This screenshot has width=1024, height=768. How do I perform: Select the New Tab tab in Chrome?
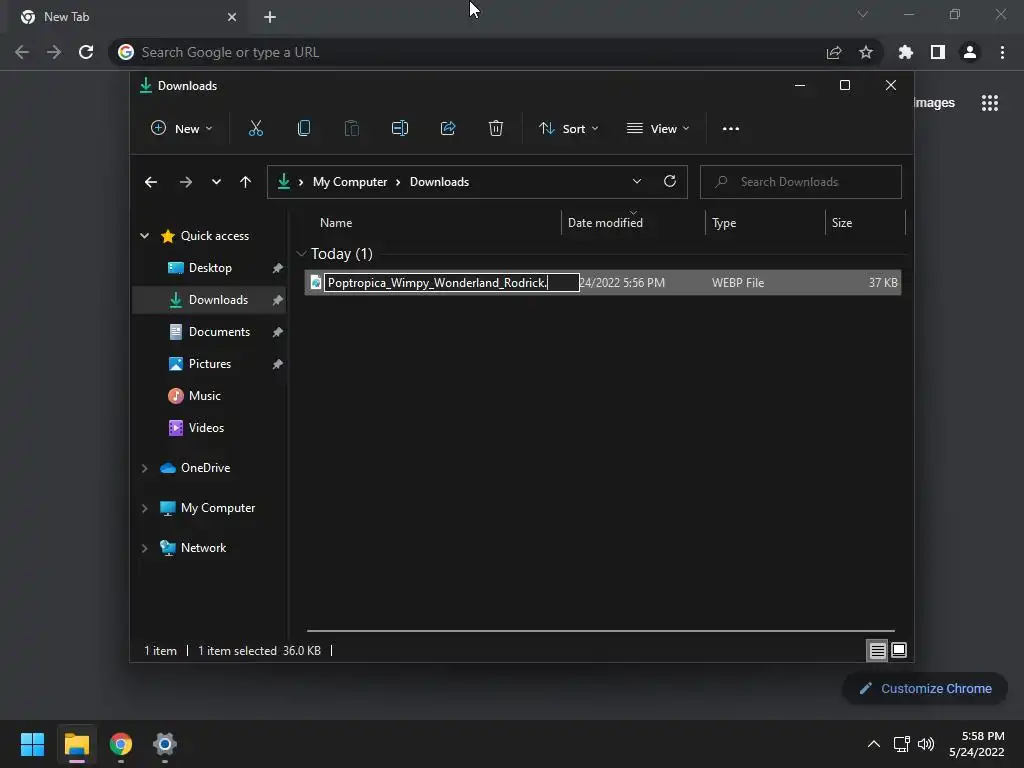(x=127, y=17)
